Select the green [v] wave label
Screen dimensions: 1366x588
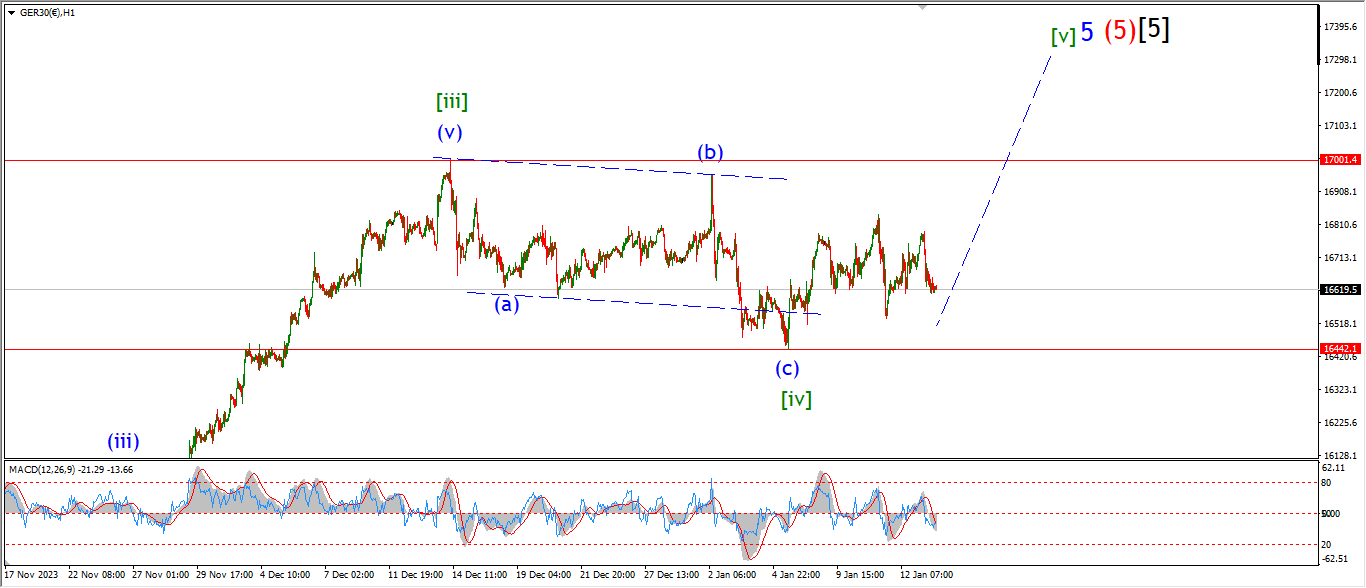[x=1063, y=37]
